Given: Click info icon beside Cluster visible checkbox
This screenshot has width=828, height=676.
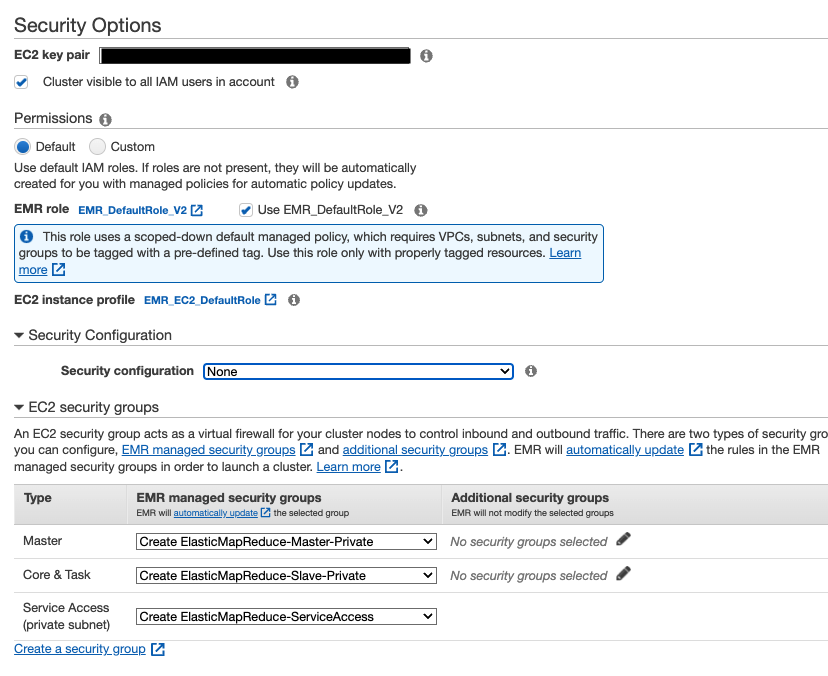Looking at the screenshot, I should pos(293,82).
